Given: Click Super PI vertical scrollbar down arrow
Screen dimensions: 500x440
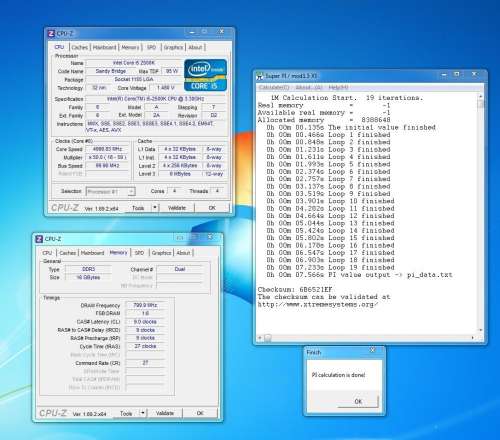Looking at the screenshot, I should [480, 330].
